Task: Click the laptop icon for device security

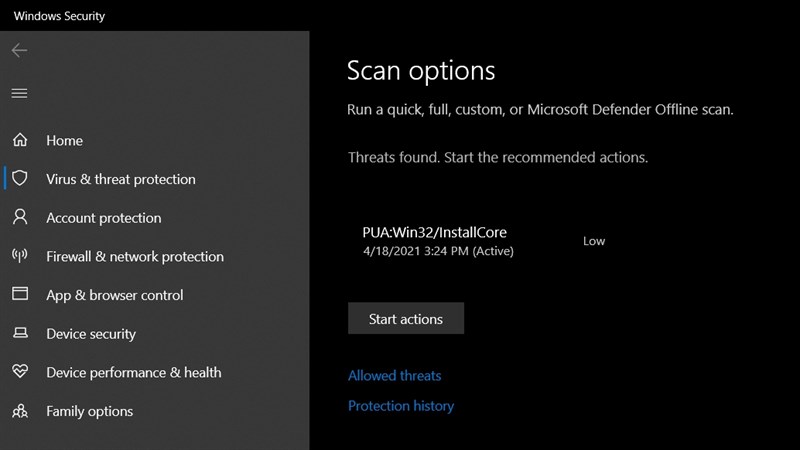Action: [20, 333]
